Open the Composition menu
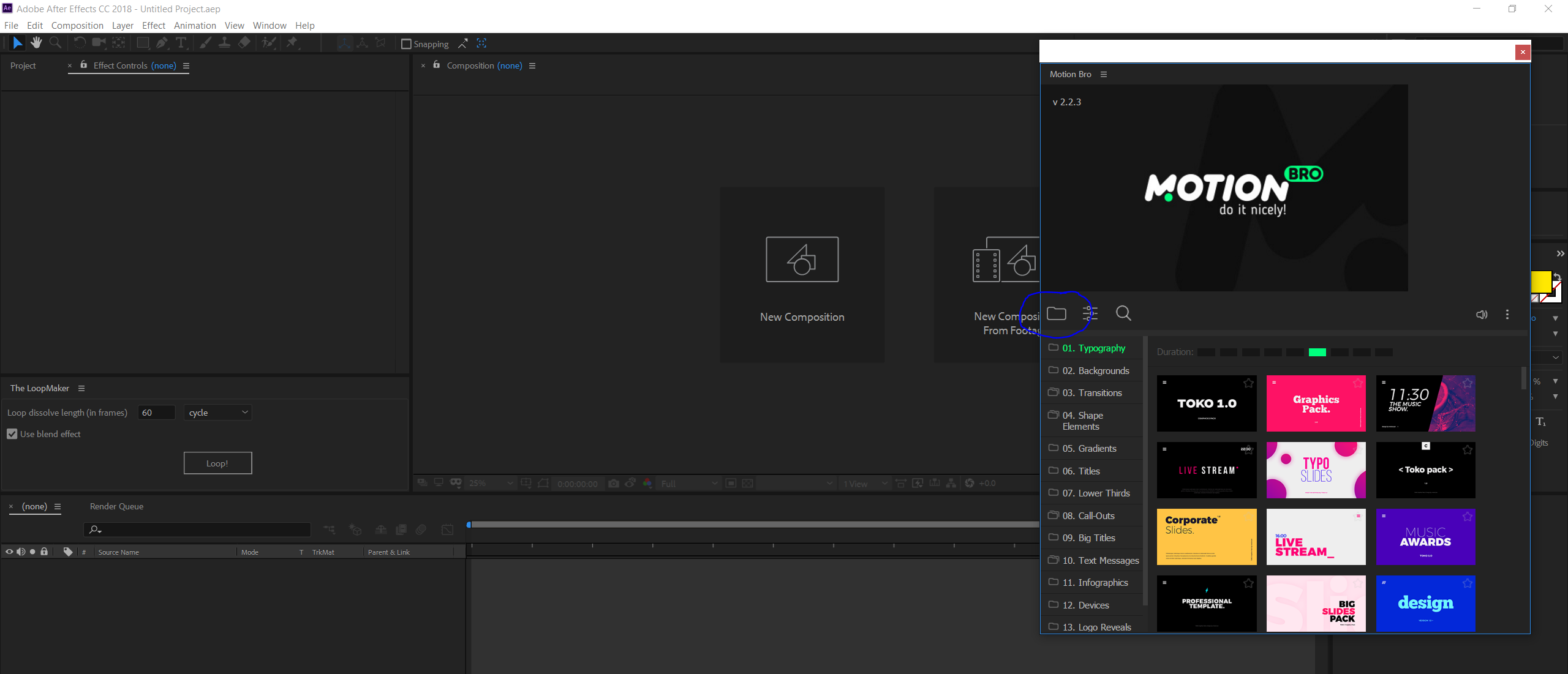 [x=77, y=24]
